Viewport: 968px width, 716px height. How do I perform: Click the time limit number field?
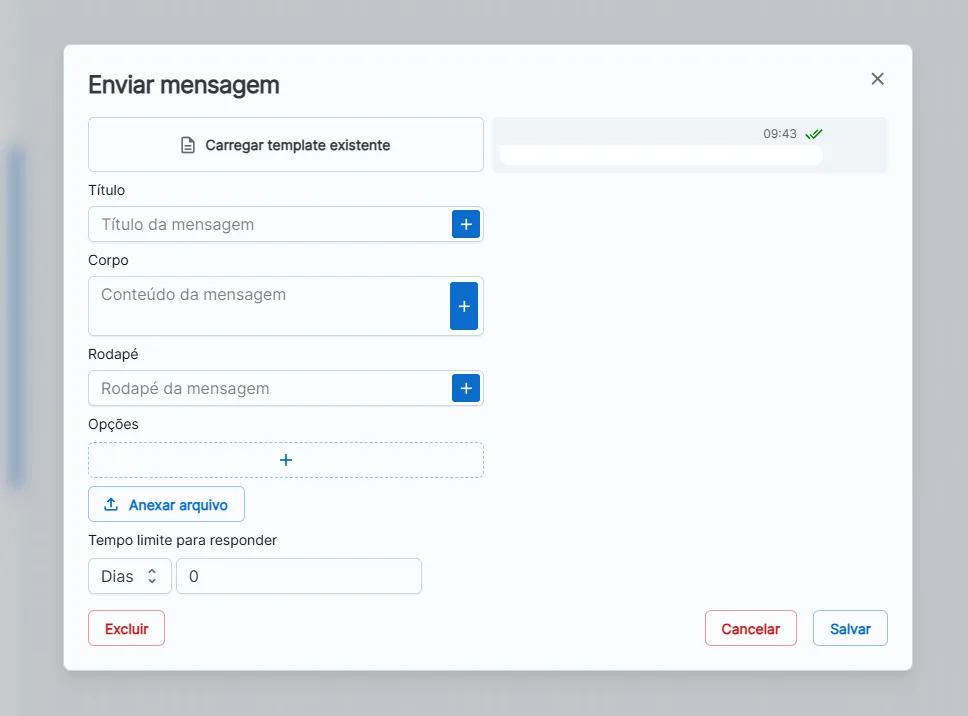(x=299, y=576)
